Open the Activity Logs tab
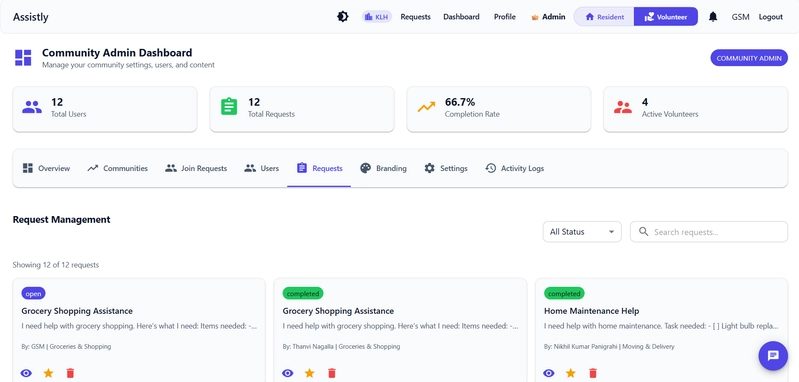The width and height of the screenshot is (799, 382). (515, 168)
